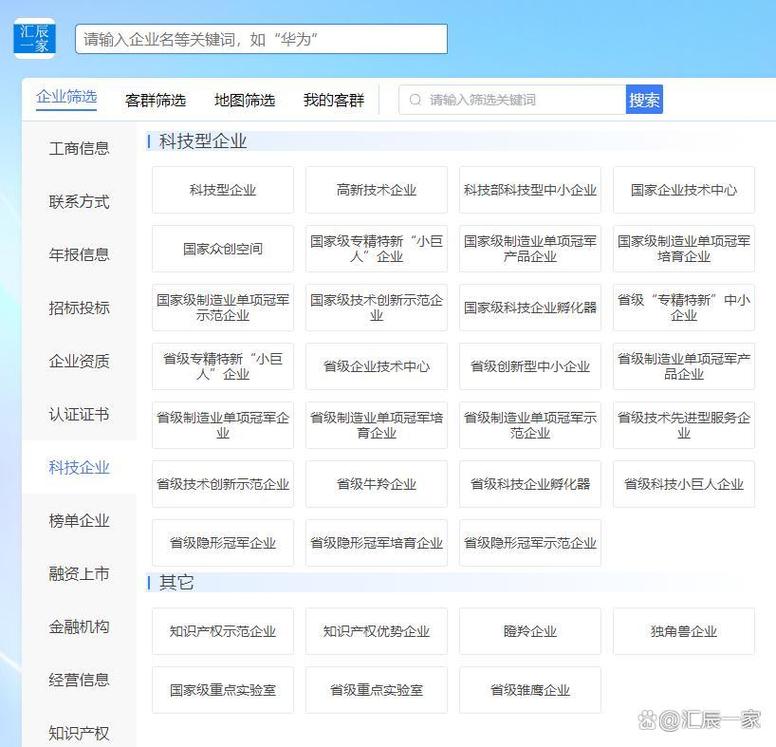Choose the 科技型企业 filter tag
The image size is (776, 747).
pyautogui.click(x=223, y=190)
